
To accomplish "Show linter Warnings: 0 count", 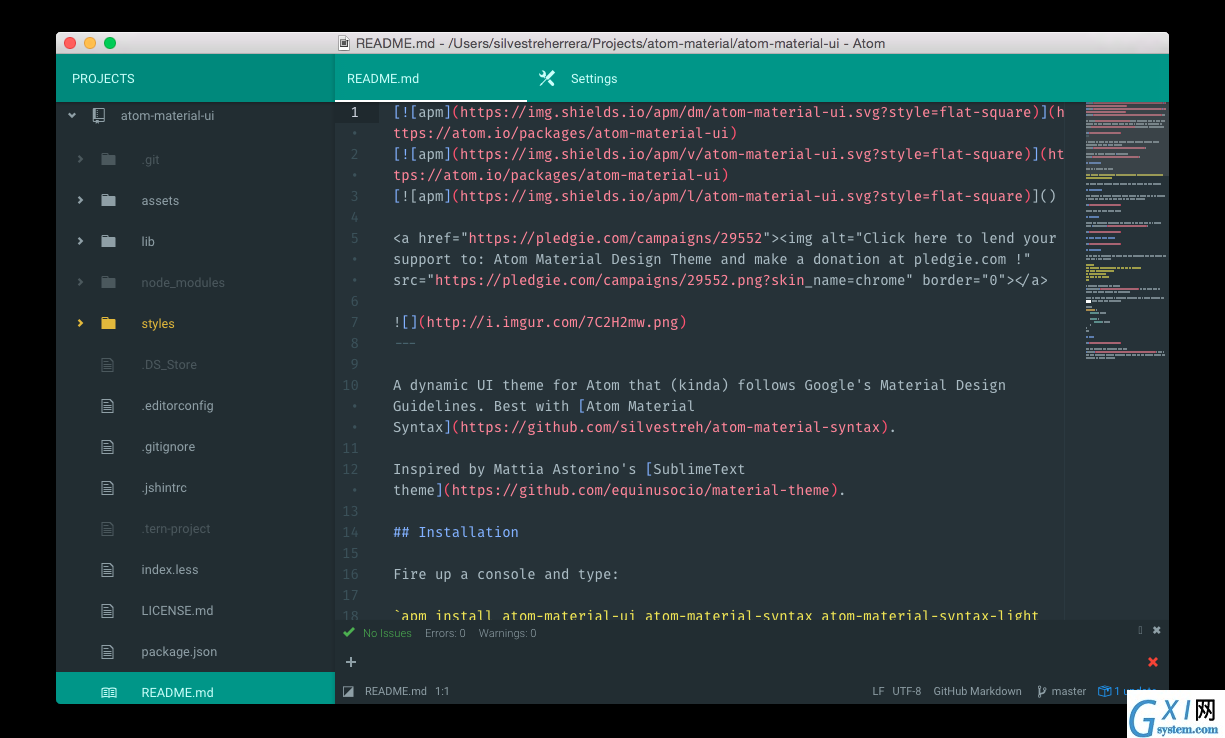I will click(x=507, y=633).
